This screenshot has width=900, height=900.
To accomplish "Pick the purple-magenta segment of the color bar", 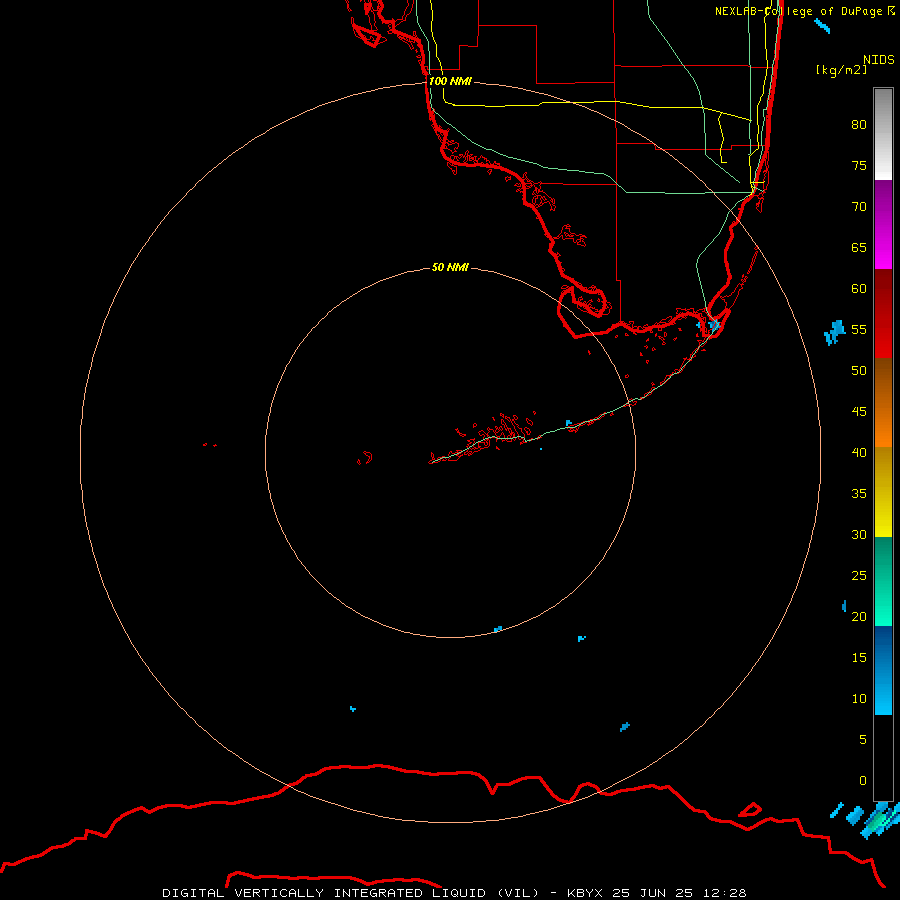I will (x=883, y=224).
